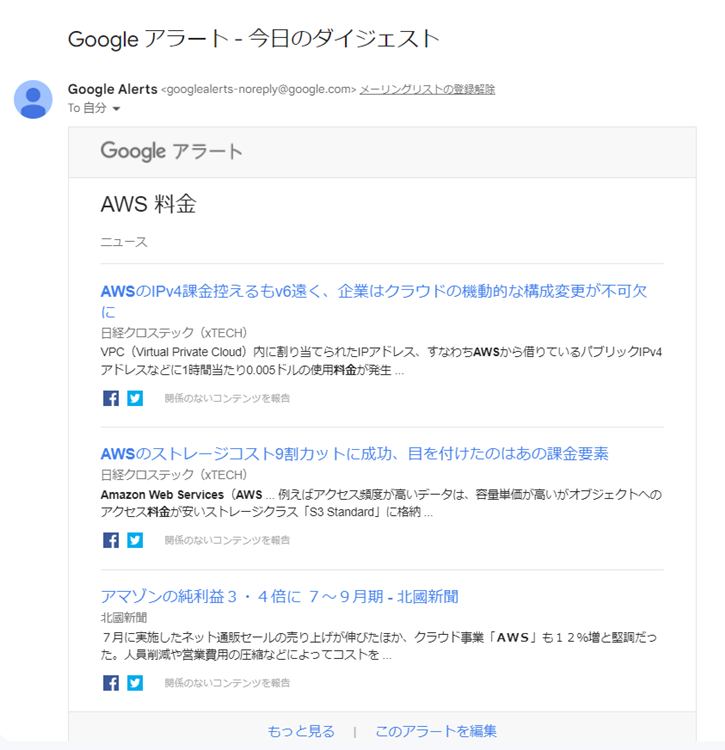Click メーリングリストの登録解除 unsubscribe link
Image resolution: width=725 pixels, height=750 pixels.
(x=427, y=89)
